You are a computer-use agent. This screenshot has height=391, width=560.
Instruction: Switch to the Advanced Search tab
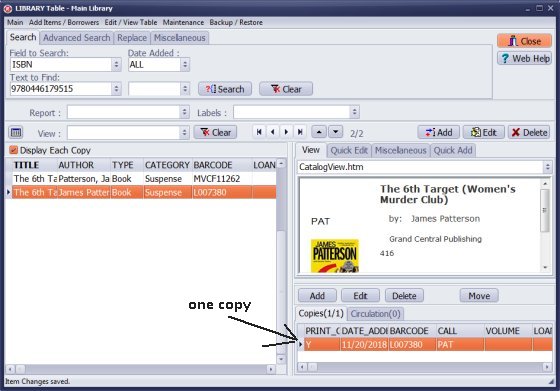(x=76, y=37)
